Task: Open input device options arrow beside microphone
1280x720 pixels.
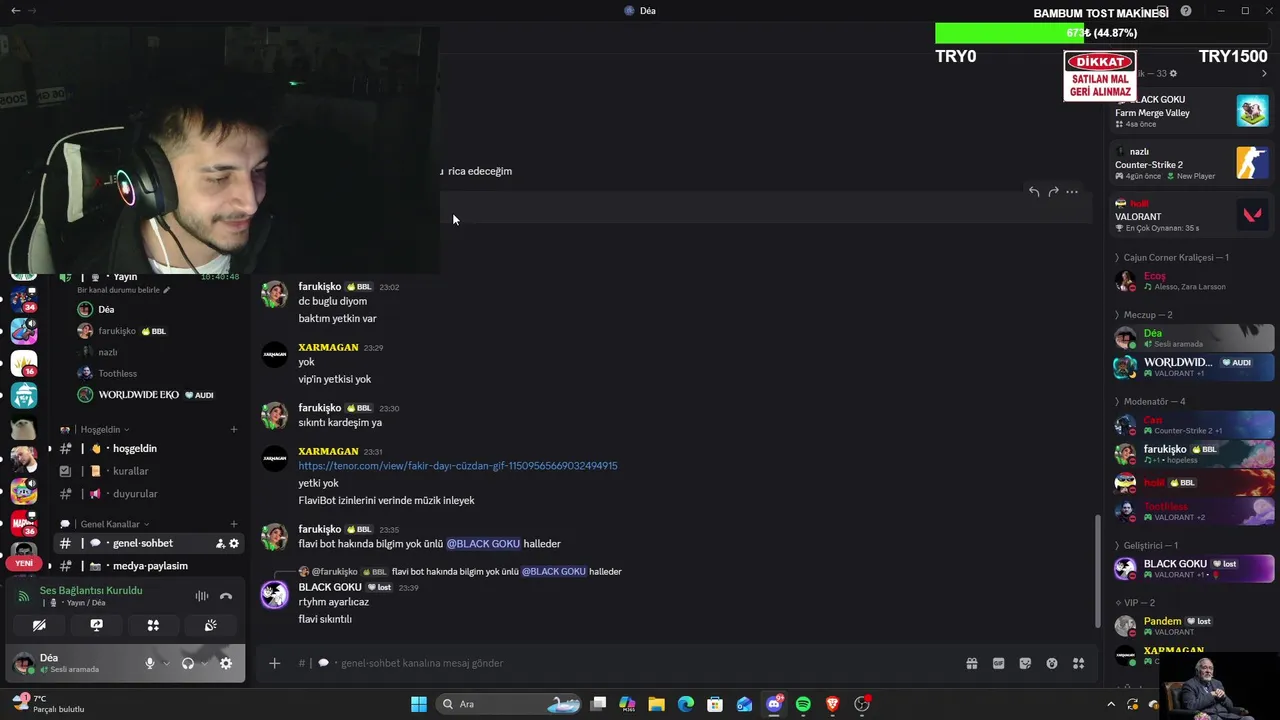Action: (x=166, y=663)
